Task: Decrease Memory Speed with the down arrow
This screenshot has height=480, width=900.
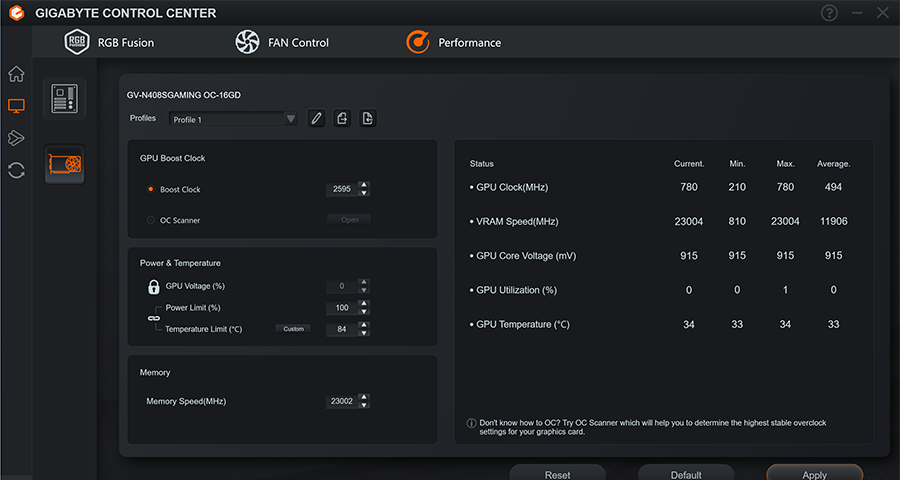Action: pyautogui.click(x=364, y=405)
